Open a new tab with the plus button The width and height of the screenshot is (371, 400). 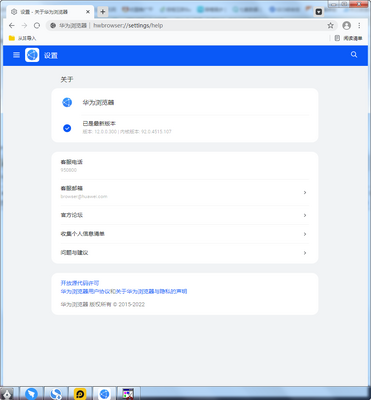103,12
